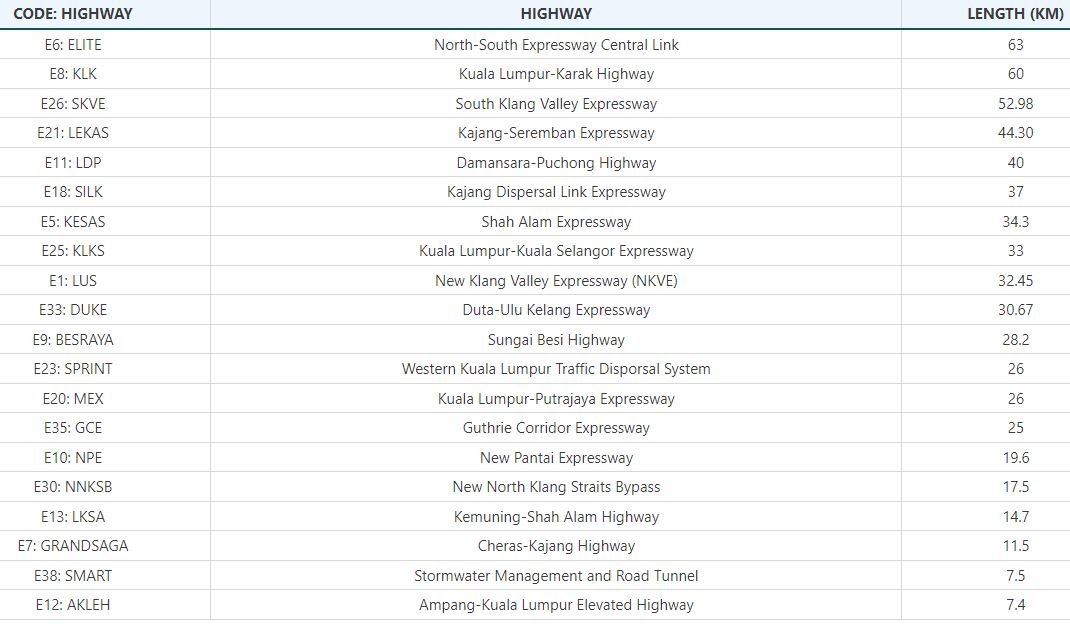Select North-South Expressway Central Link cell
This screenshot has height=632, width=1070.
556,44
